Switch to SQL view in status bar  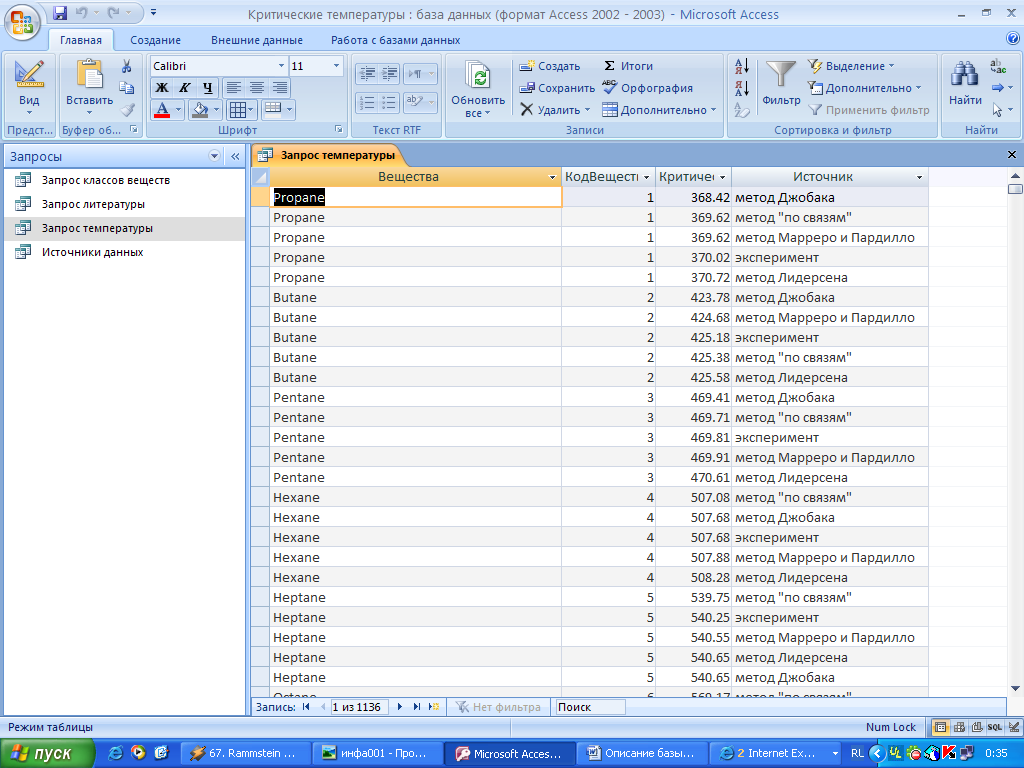(995, 727)
